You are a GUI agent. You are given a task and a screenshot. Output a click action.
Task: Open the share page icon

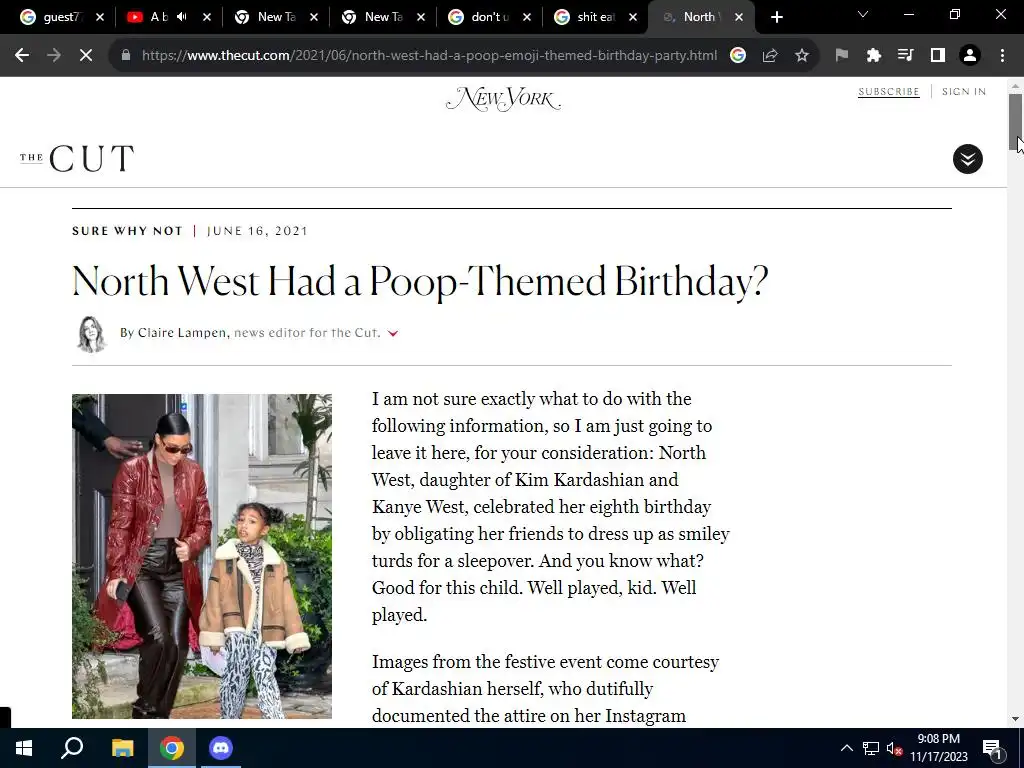point(769,56)
